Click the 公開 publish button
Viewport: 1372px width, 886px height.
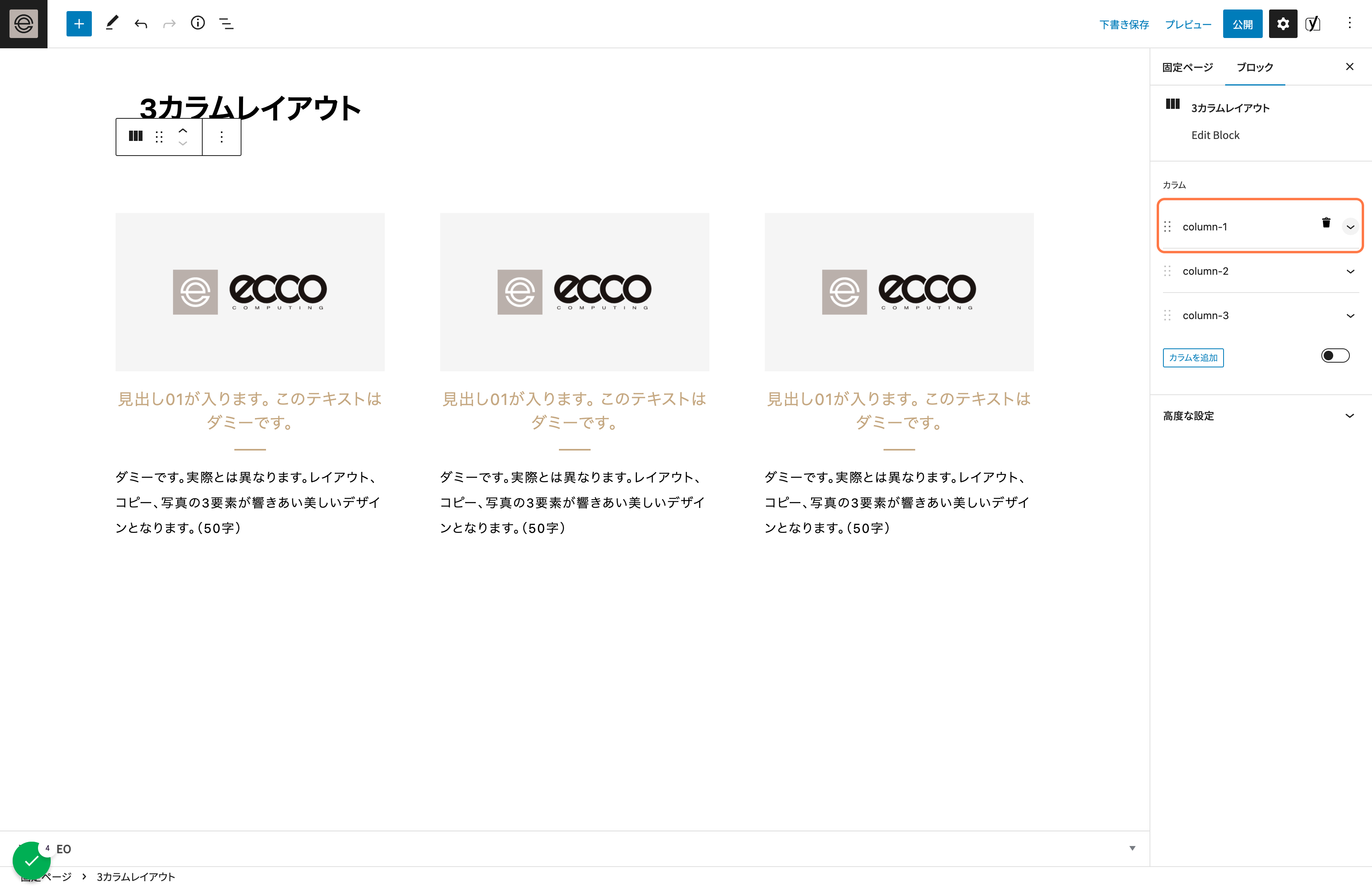pyautogui.click(x=1243, y=24)
